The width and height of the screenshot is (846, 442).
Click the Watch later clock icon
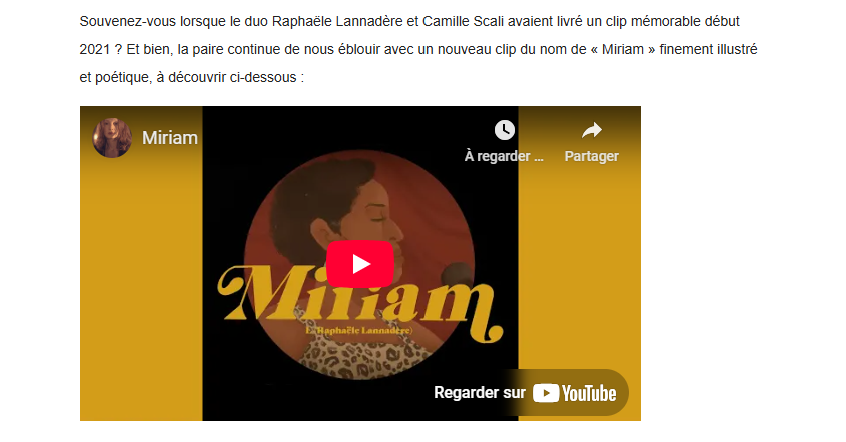tap(504, 130)
